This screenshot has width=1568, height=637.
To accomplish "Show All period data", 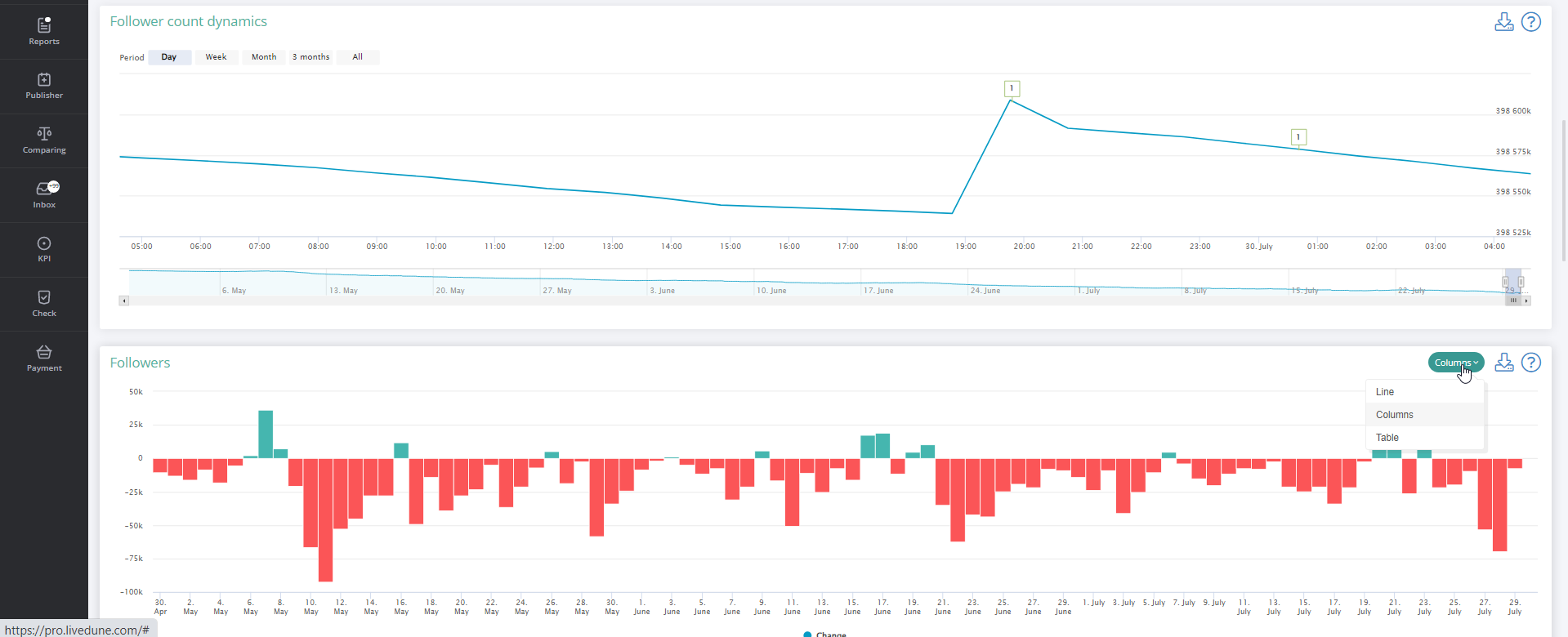I will point(357,57).
